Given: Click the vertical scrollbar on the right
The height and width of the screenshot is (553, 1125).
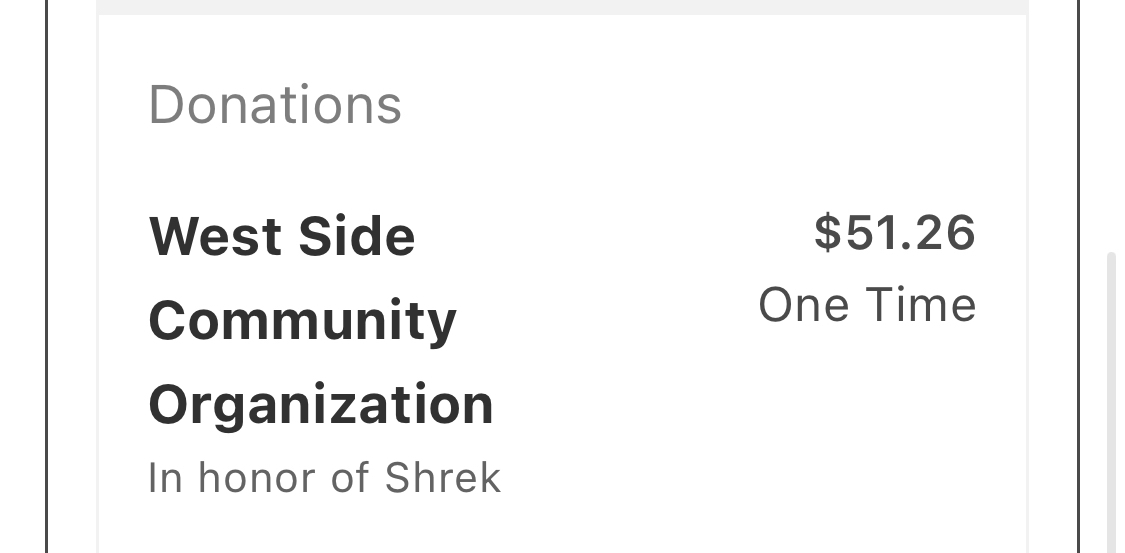Looking at the screenshot, I should (x=1111, y=400).
